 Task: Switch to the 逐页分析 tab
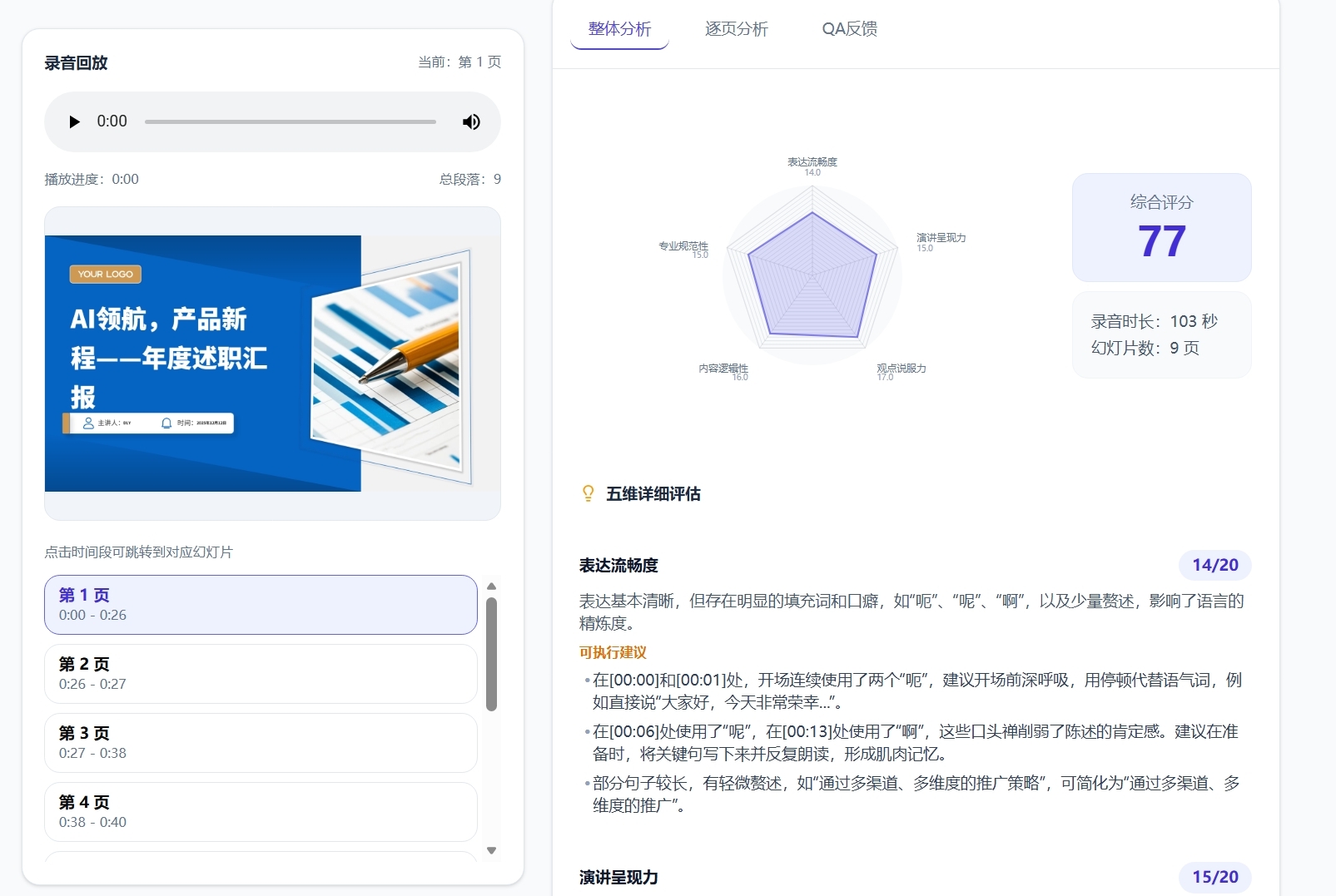[736, 29]
